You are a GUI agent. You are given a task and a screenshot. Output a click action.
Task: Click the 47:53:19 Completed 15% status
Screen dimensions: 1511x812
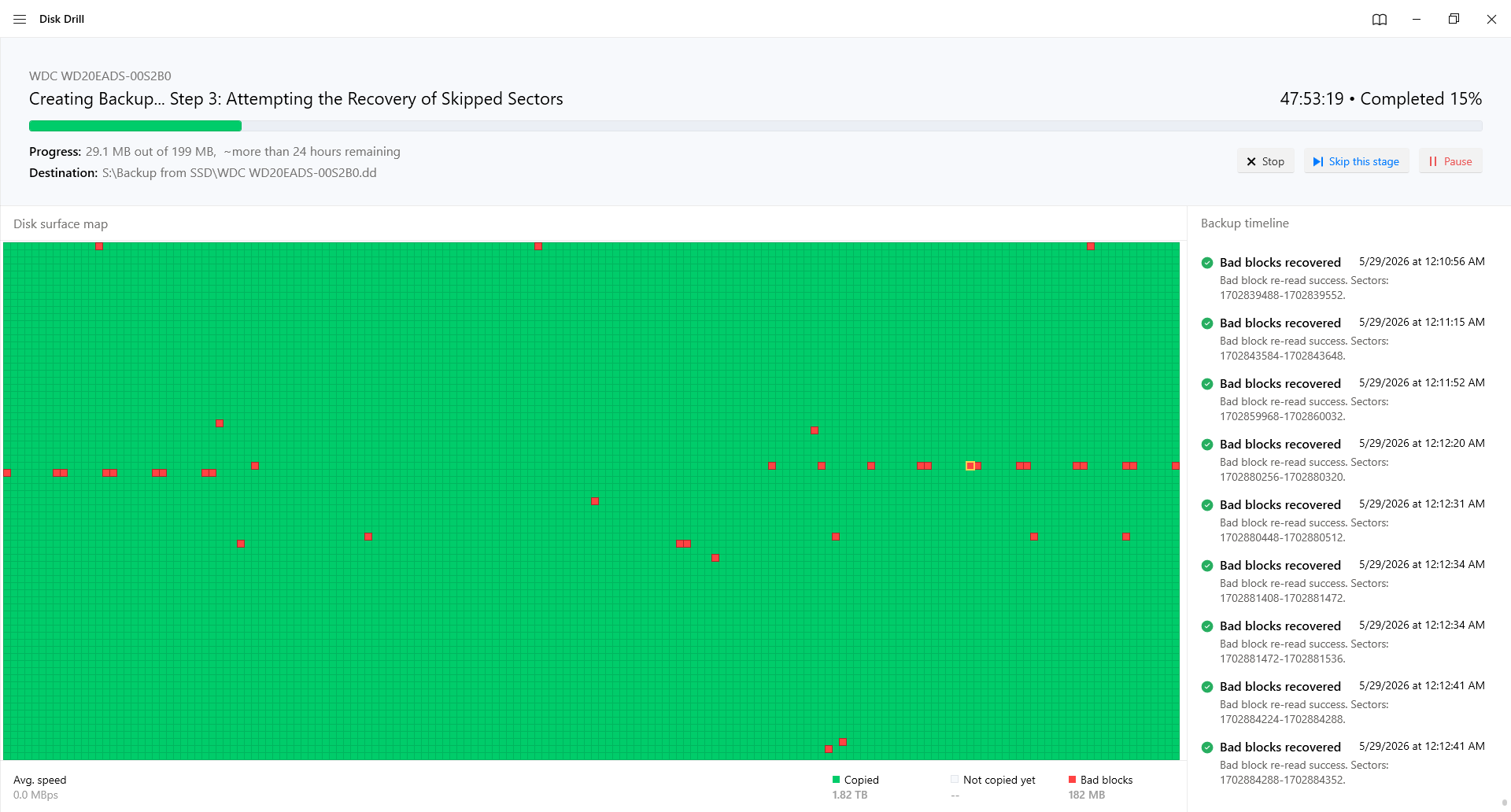click(1380, 99)
